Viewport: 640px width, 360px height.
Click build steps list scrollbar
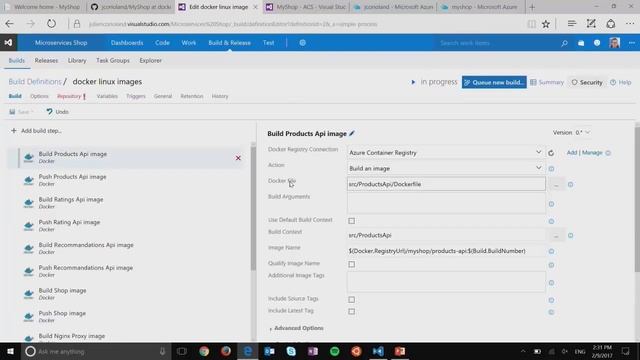coord(253,208)
